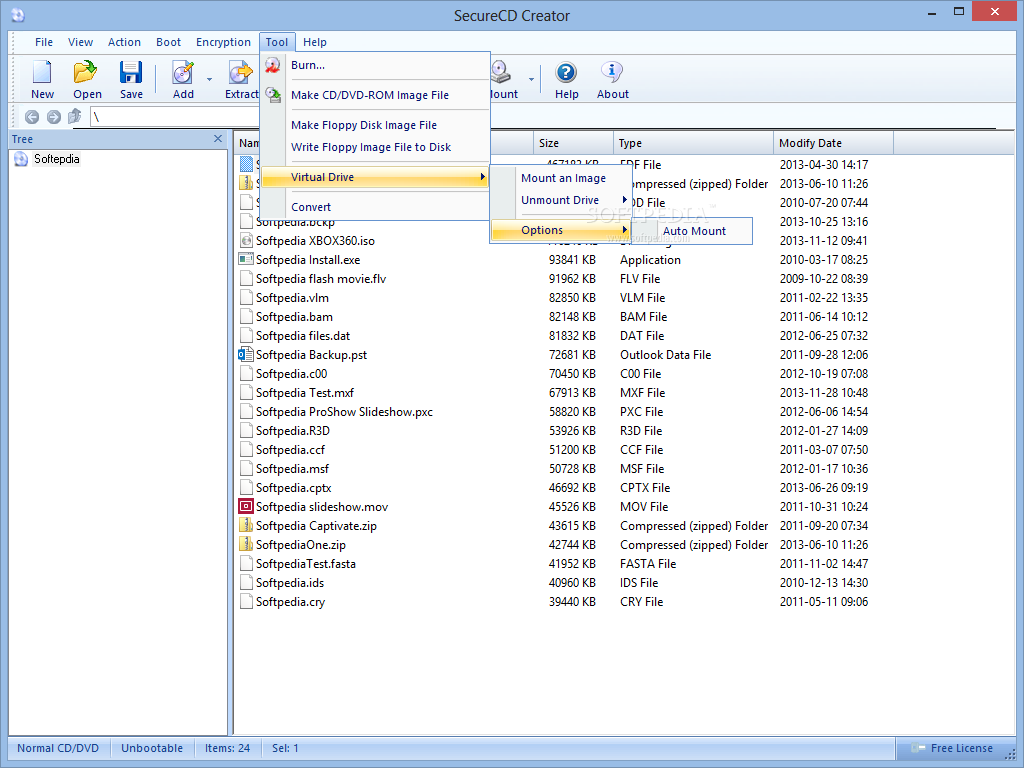Sort by the Size column header
1024x768 pixels.
pyautogui.click(x=573, y=143)
